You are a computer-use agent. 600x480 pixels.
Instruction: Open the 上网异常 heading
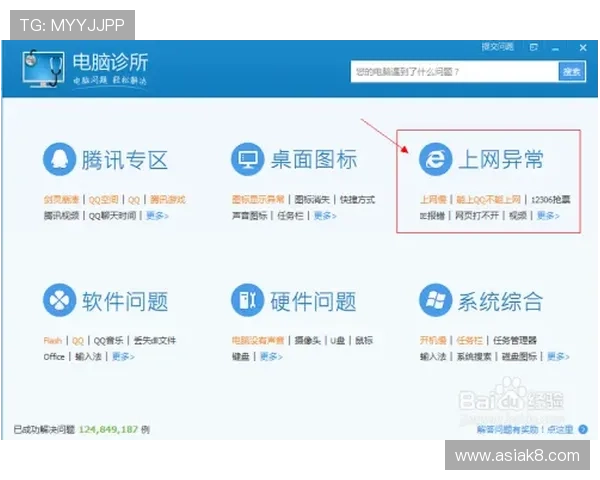[501, 159]
